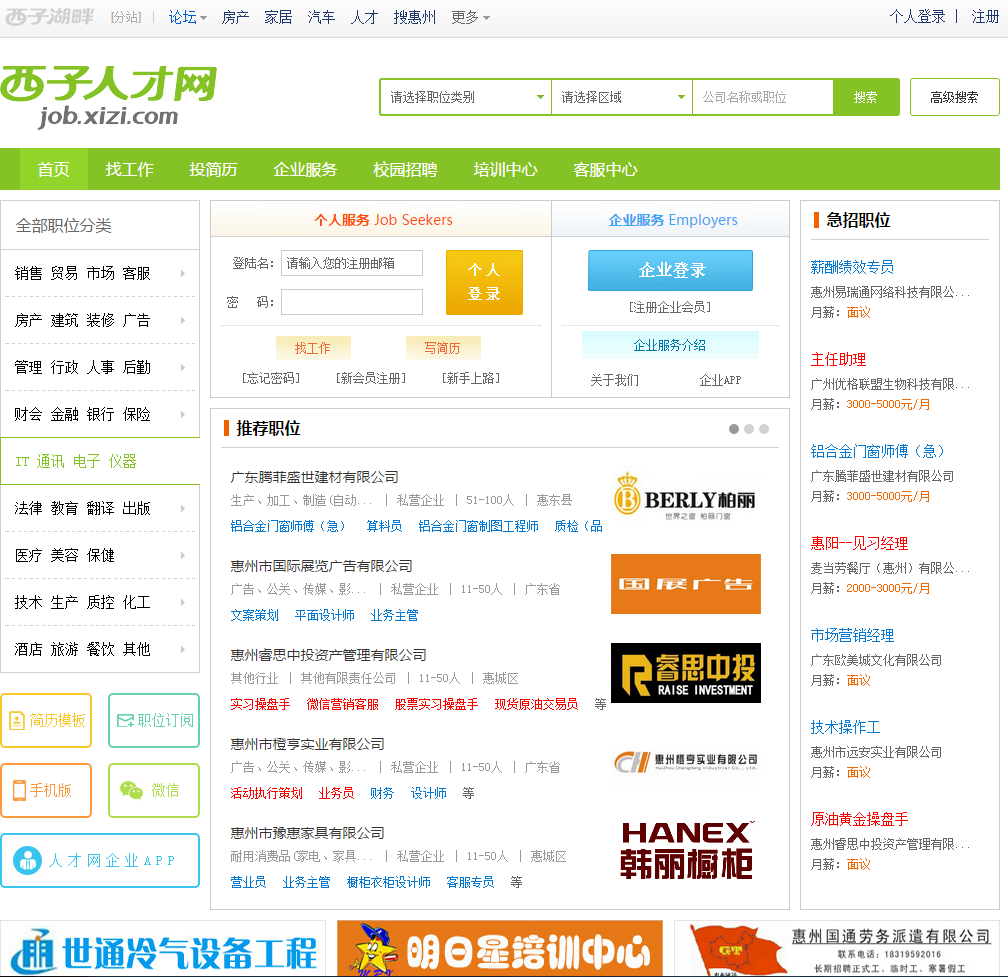This screenshot has height=977, width=1008.
Task: Open the 找工作 find jobs menu
Action: (x=129, y=169)
